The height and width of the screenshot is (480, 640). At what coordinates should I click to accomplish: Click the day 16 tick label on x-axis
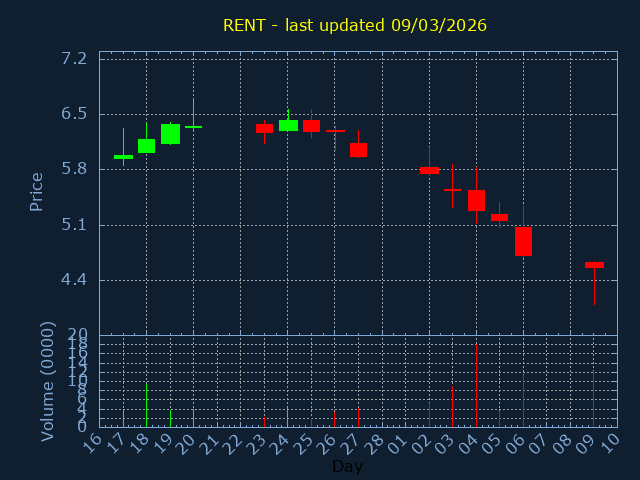coord(91,443)
